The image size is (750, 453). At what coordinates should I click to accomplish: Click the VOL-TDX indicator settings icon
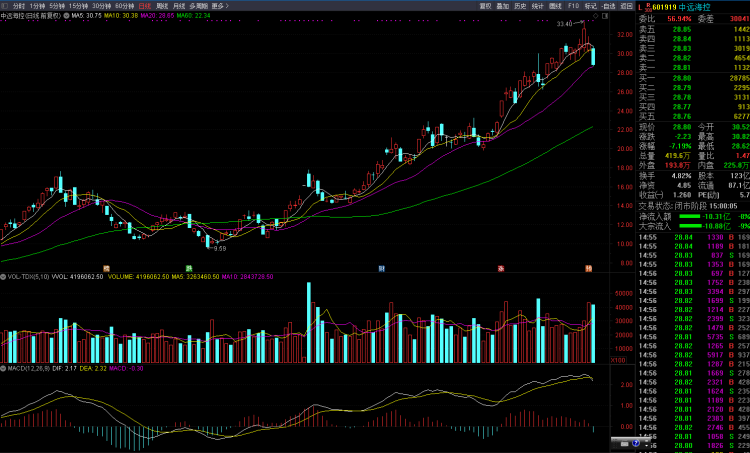4,277
